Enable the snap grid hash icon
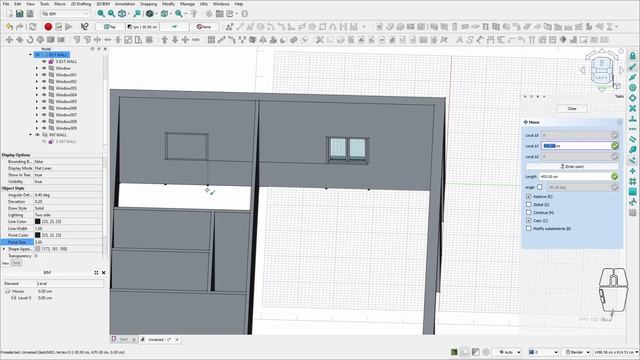640x360 pixels. point(632,181)
